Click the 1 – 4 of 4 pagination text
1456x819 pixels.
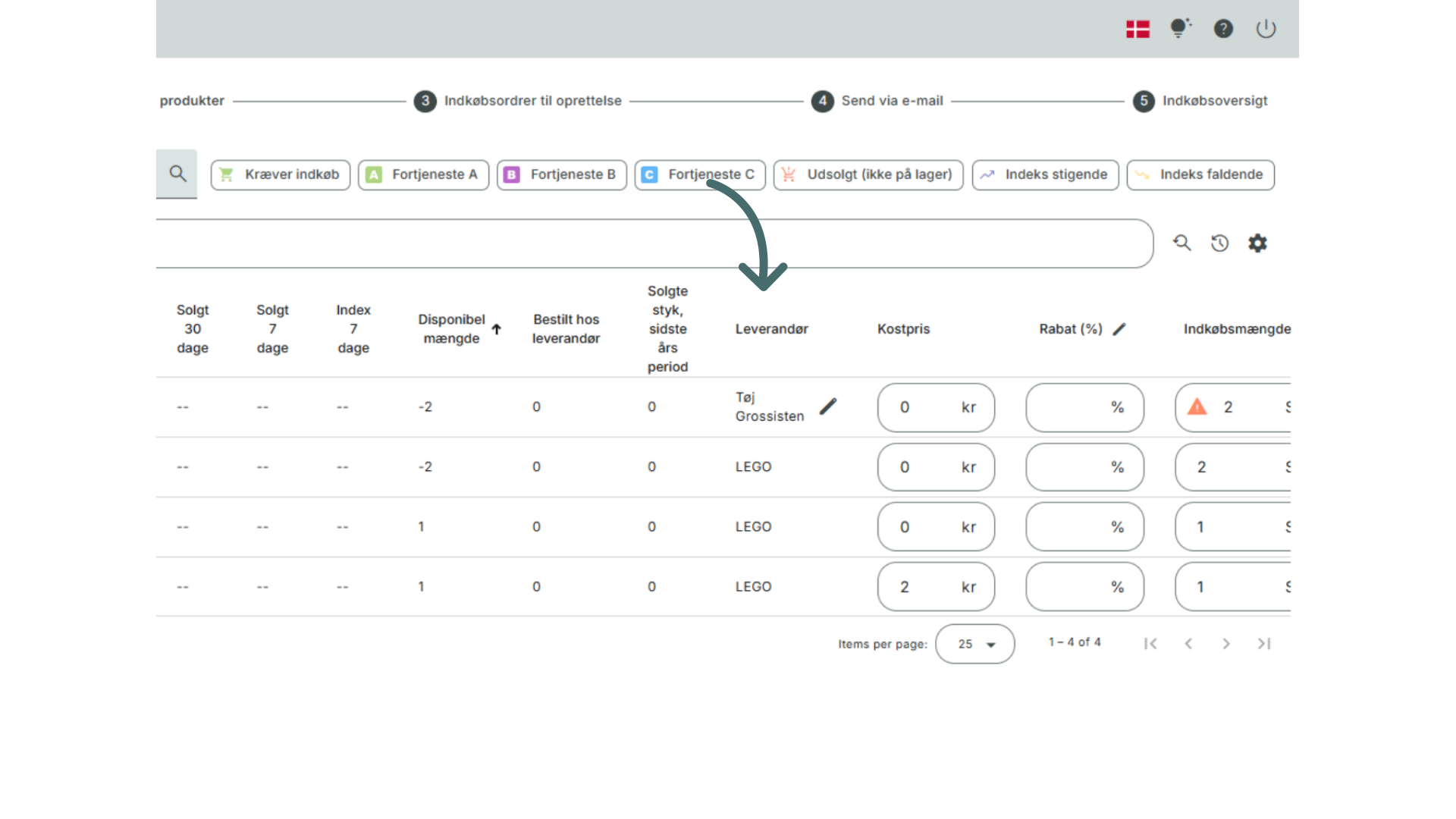click(1075, 642)
